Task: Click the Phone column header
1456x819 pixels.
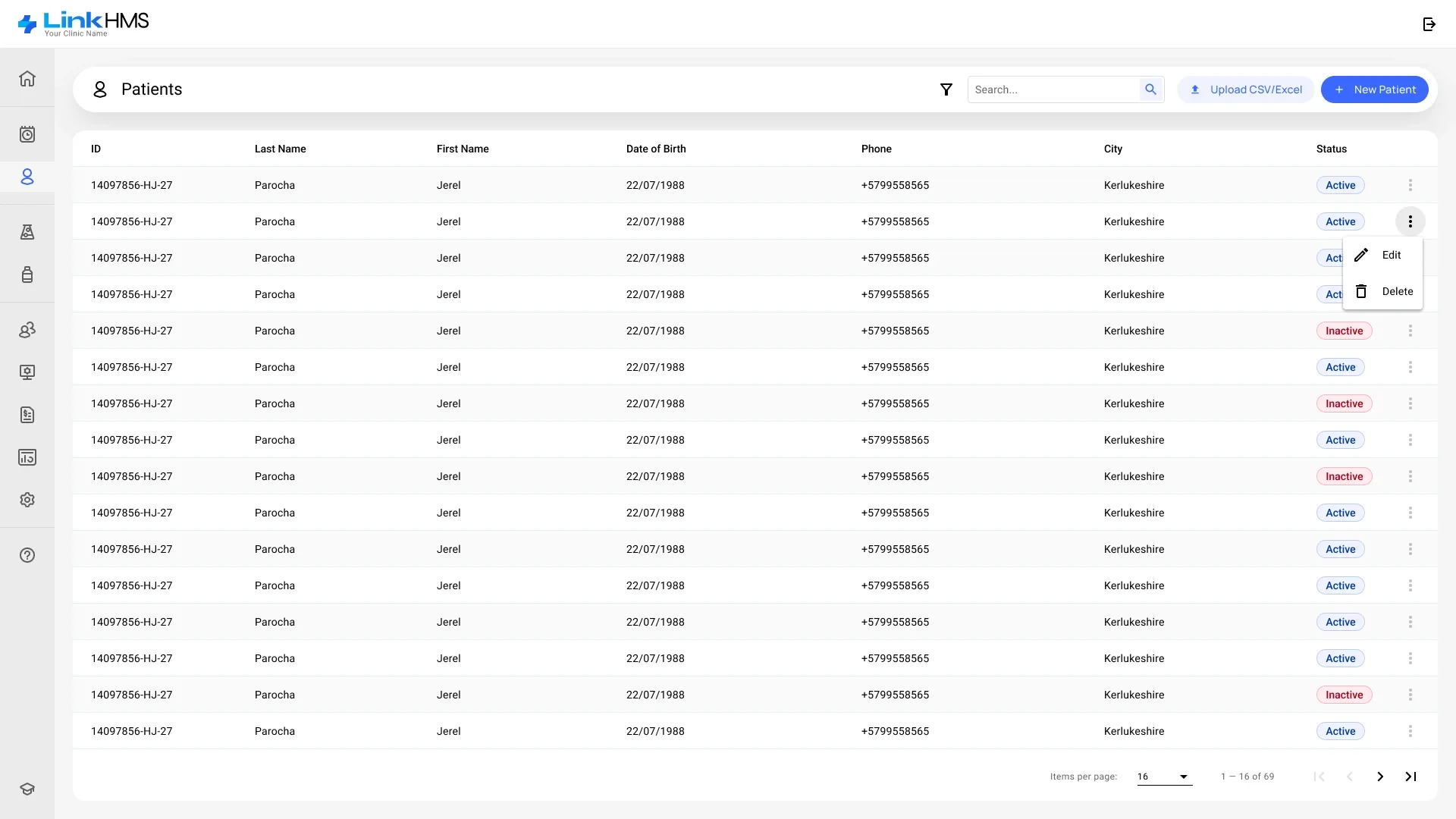Action: [877, 149]
